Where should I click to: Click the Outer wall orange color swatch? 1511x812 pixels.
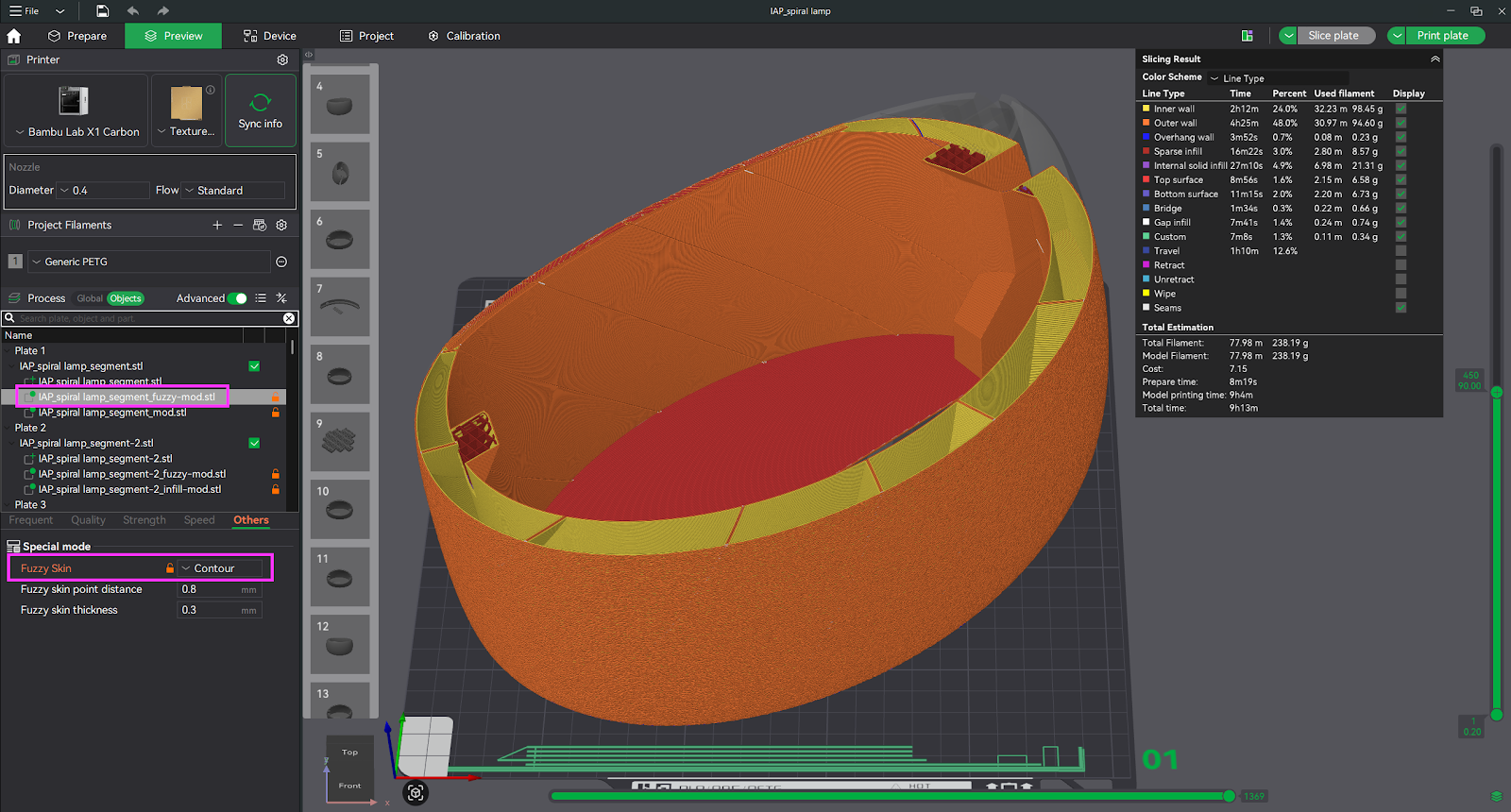click(1146, 123)
